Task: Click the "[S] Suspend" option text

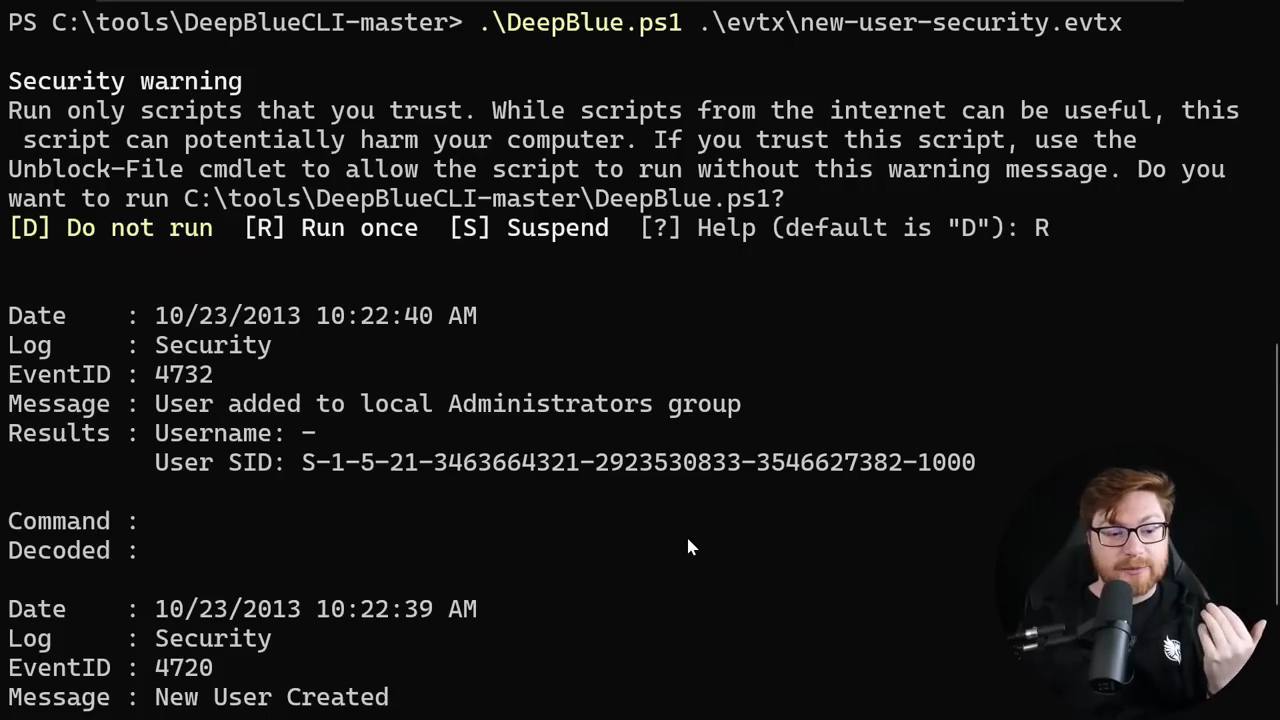Action: point(529,228)
